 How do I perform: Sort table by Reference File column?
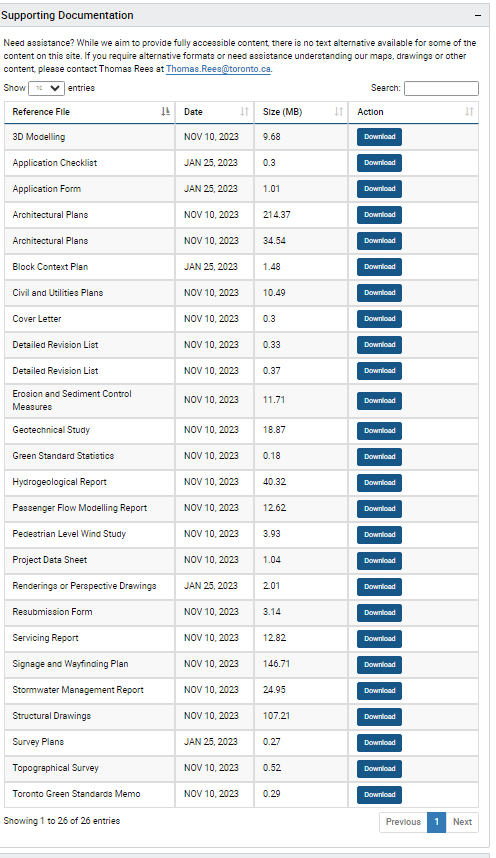165,112
